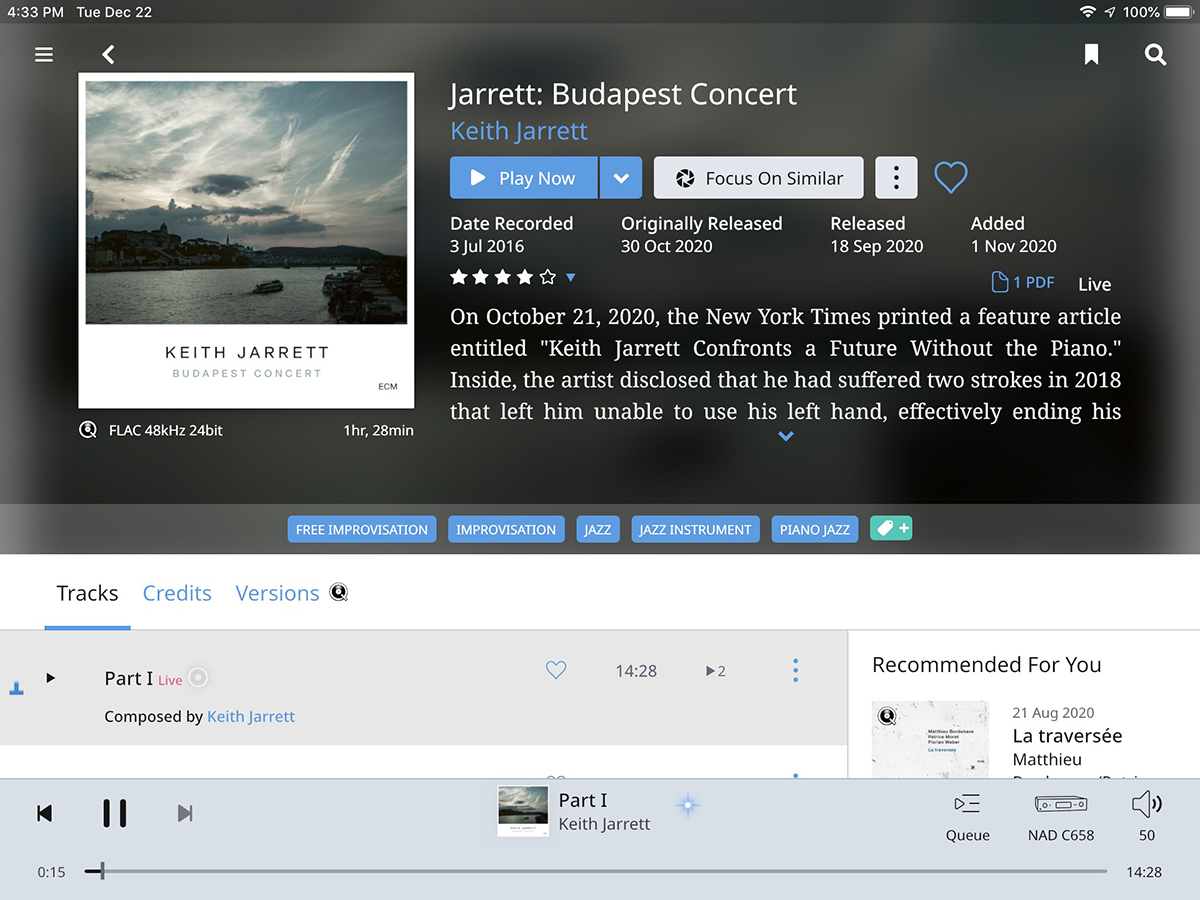This screenshot has width=1200, height=900.
Task: Skip to previous track
Action: (x=44, y=813)
